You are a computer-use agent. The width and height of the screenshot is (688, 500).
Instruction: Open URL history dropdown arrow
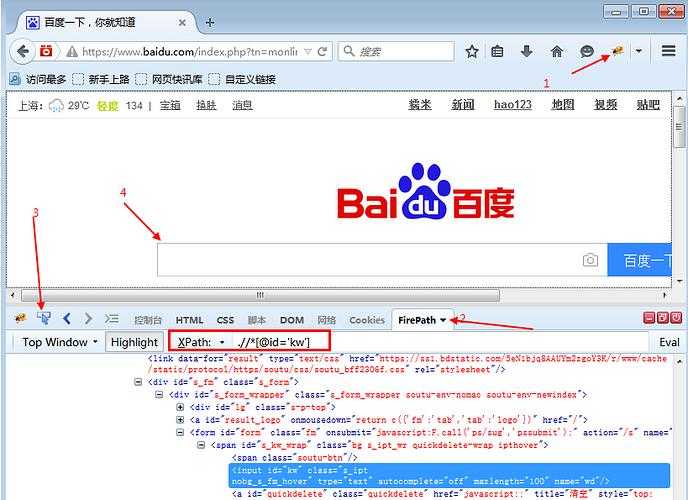[x=308, y=52]
